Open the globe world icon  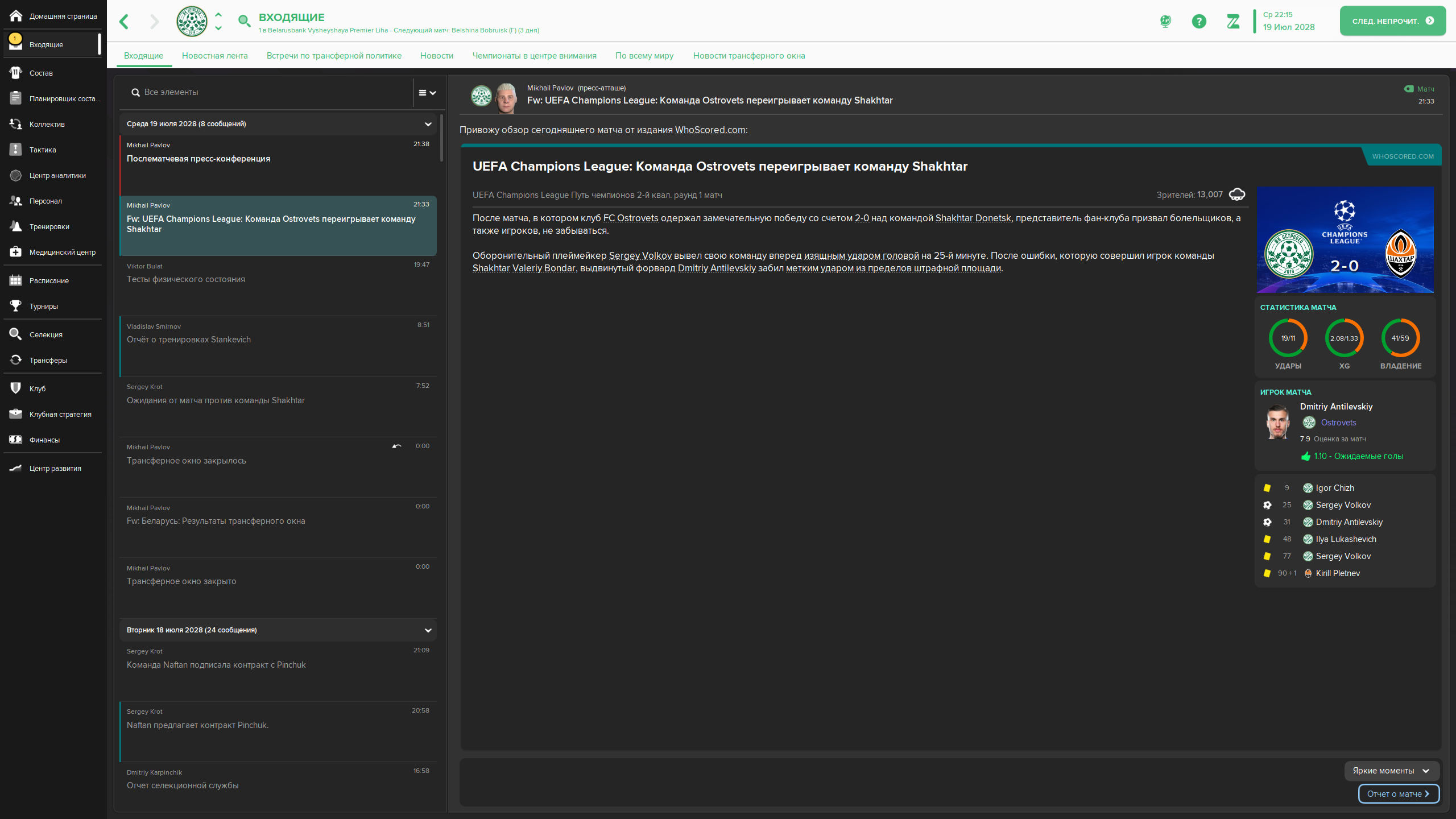pos(1165,22)
